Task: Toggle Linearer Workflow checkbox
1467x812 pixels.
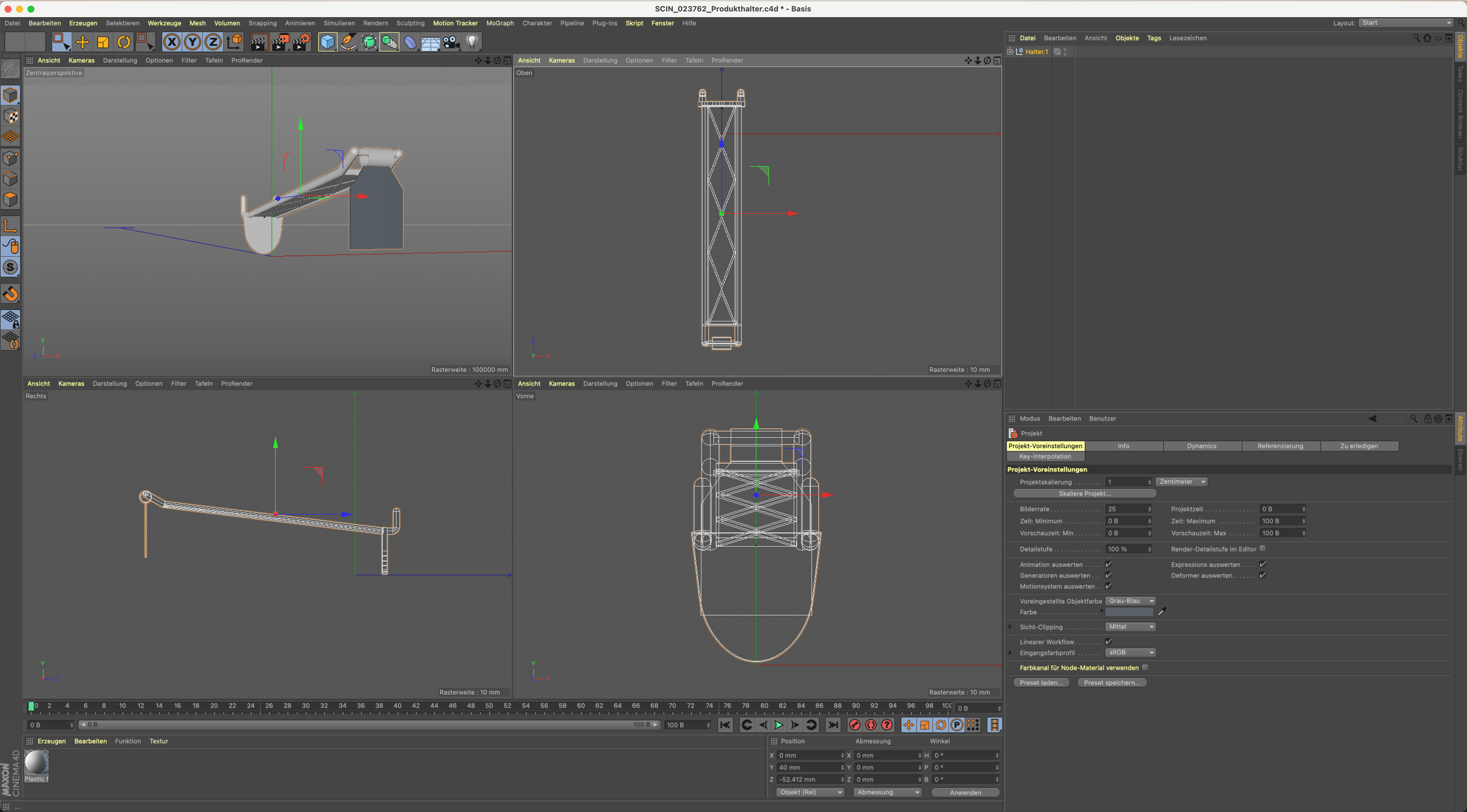Action: (x=1108, y=642)
